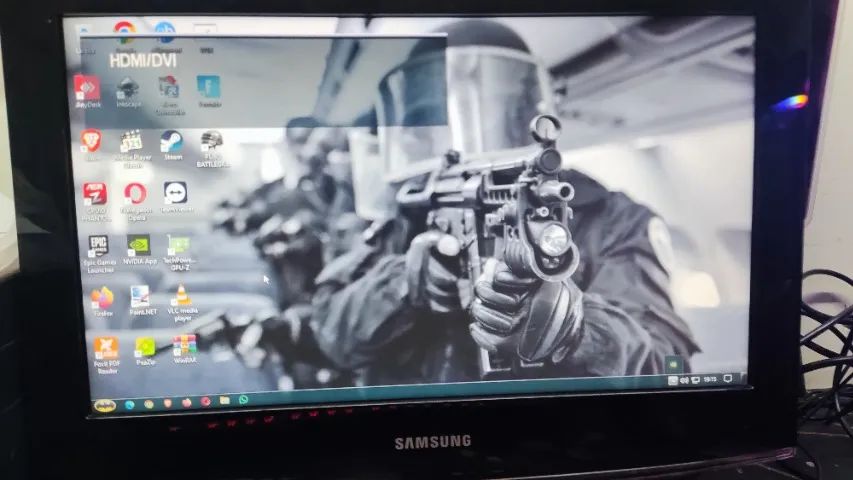Open the AnyDesk desktop shortcut
The width and height of the screenshot is (853, 480).
click(87, 91)
